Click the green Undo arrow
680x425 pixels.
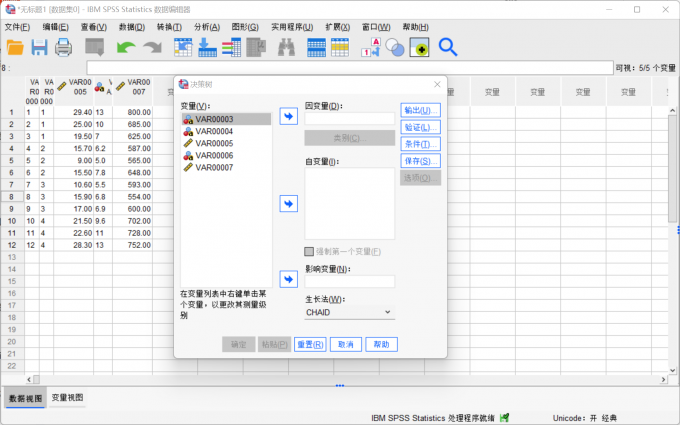click(126, 47)
